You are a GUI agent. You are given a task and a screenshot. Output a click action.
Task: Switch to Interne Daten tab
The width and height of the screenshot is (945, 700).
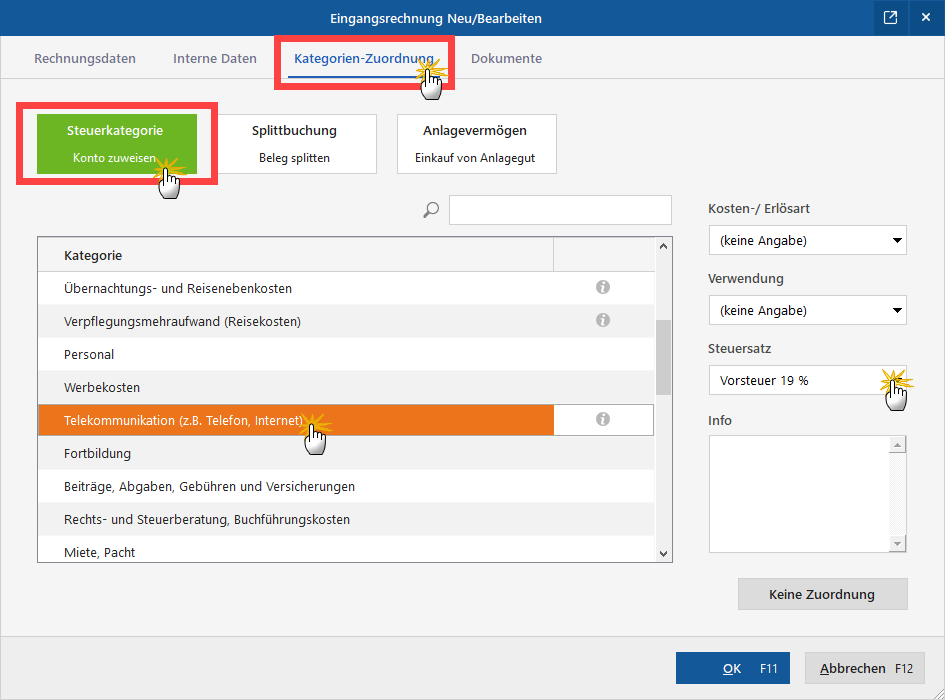[215, 58]
